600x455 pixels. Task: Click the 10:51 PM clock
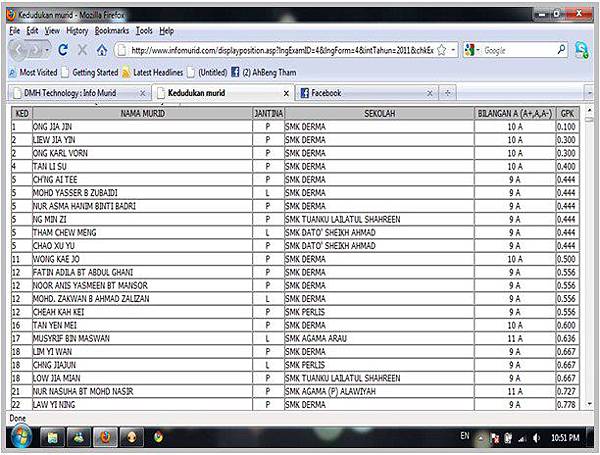click(x=565, y=438)
